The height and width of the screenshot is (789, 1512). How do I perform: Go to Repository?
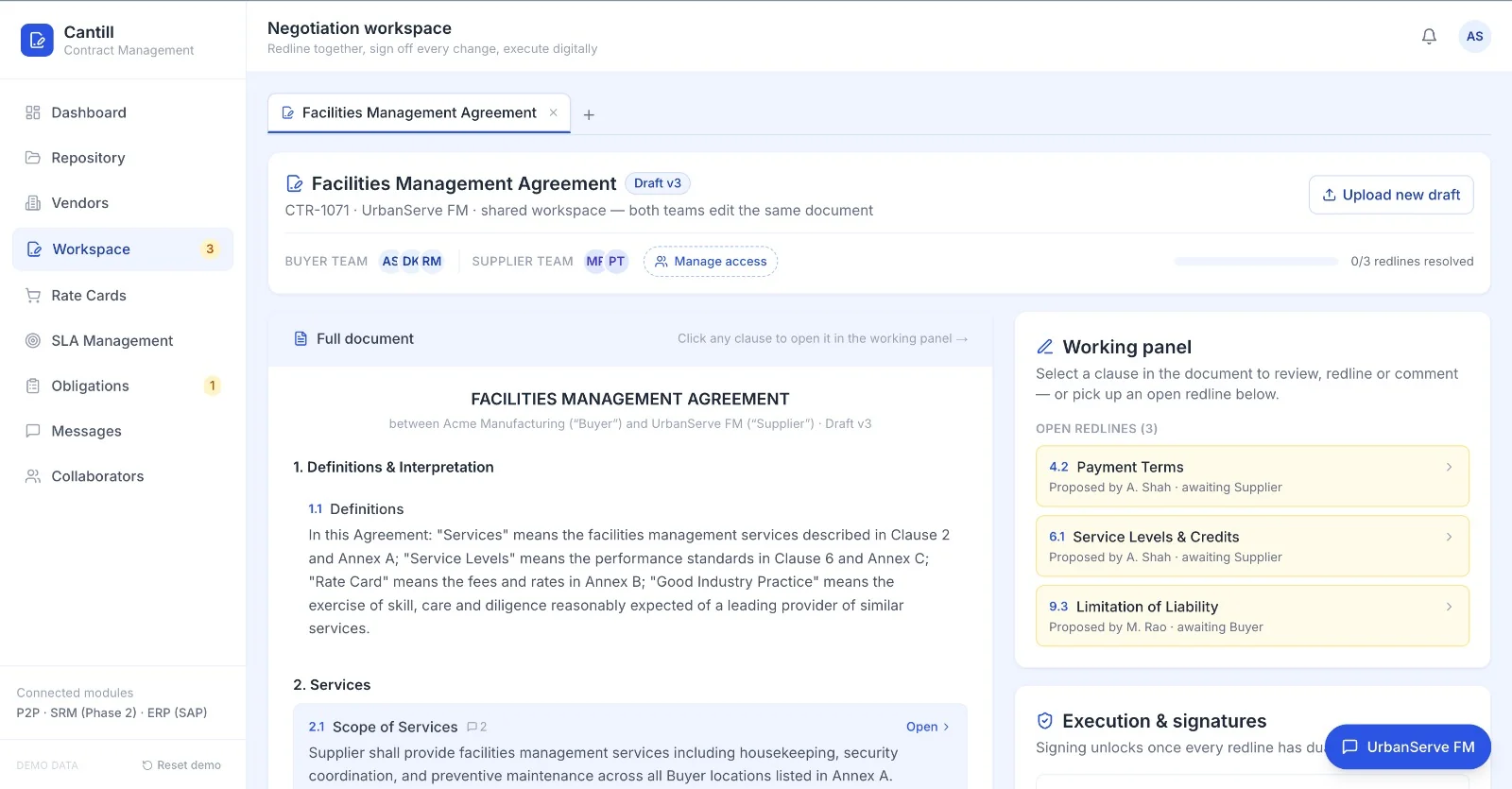[123, 158]
